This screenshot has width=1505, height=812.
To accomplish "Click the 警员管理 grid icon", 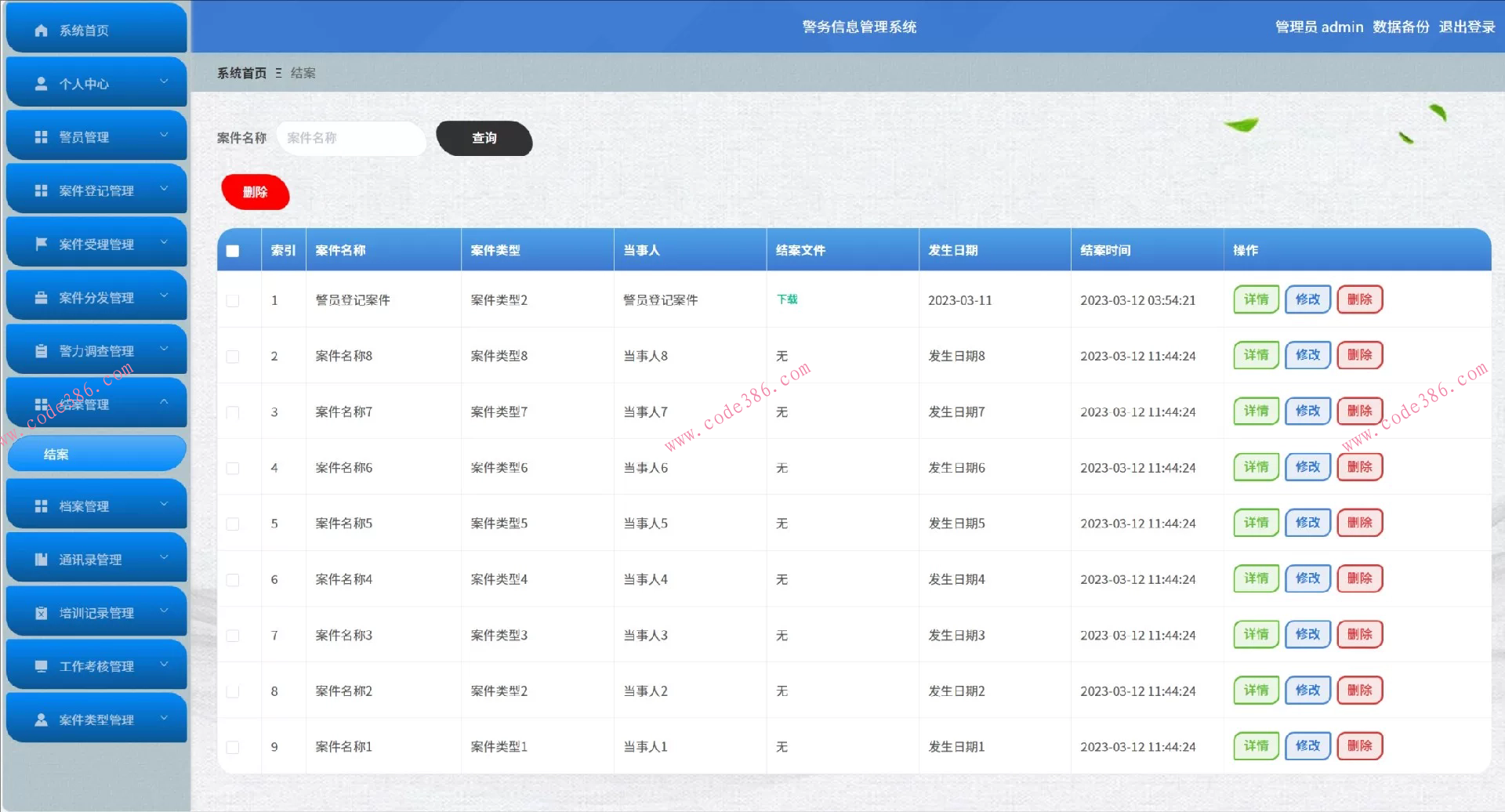I will coord(40,135).
